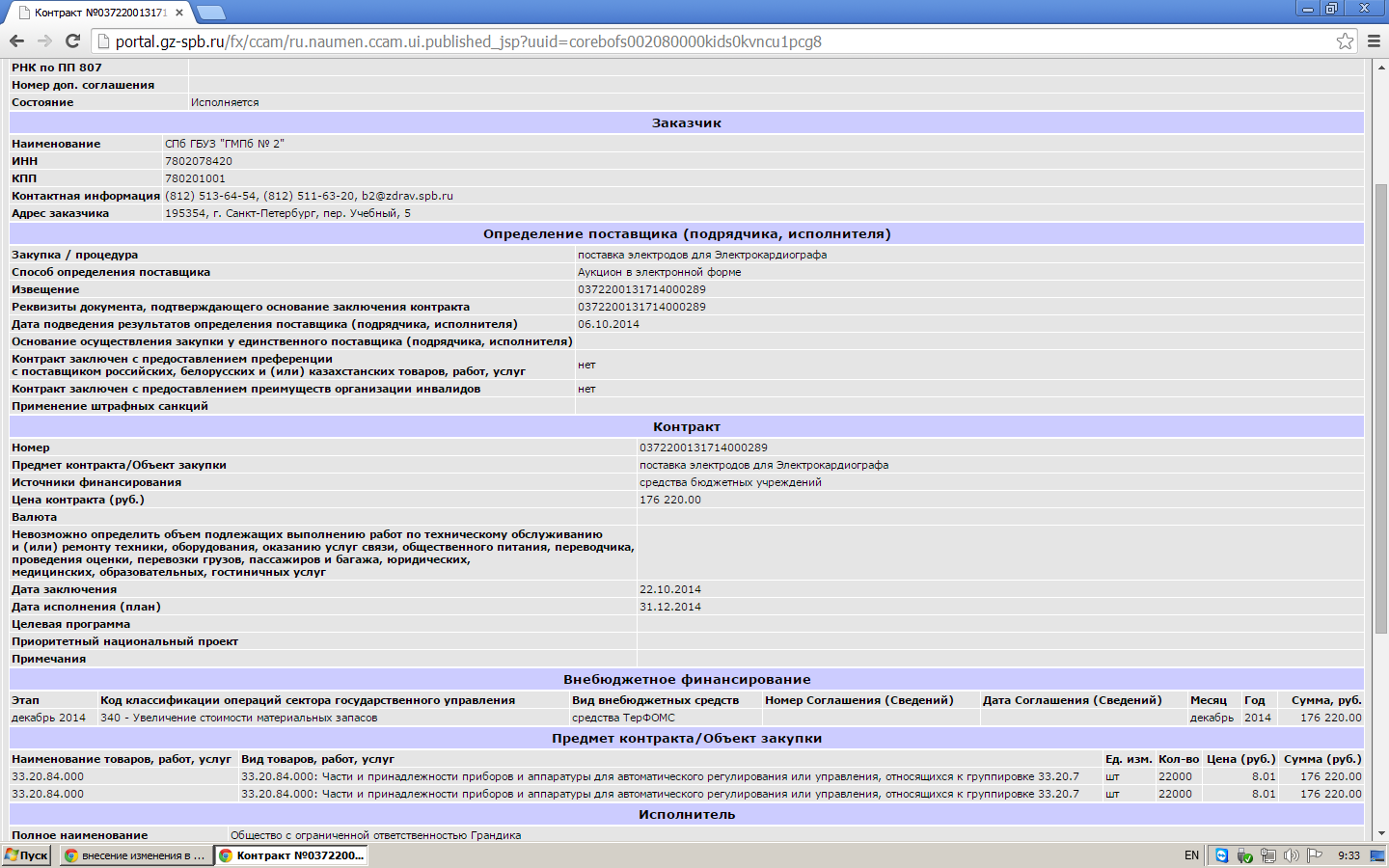Select the 'Контракт №0372200' taskbar button
This screenshot has width=1389, height=868.
[291, 855]
